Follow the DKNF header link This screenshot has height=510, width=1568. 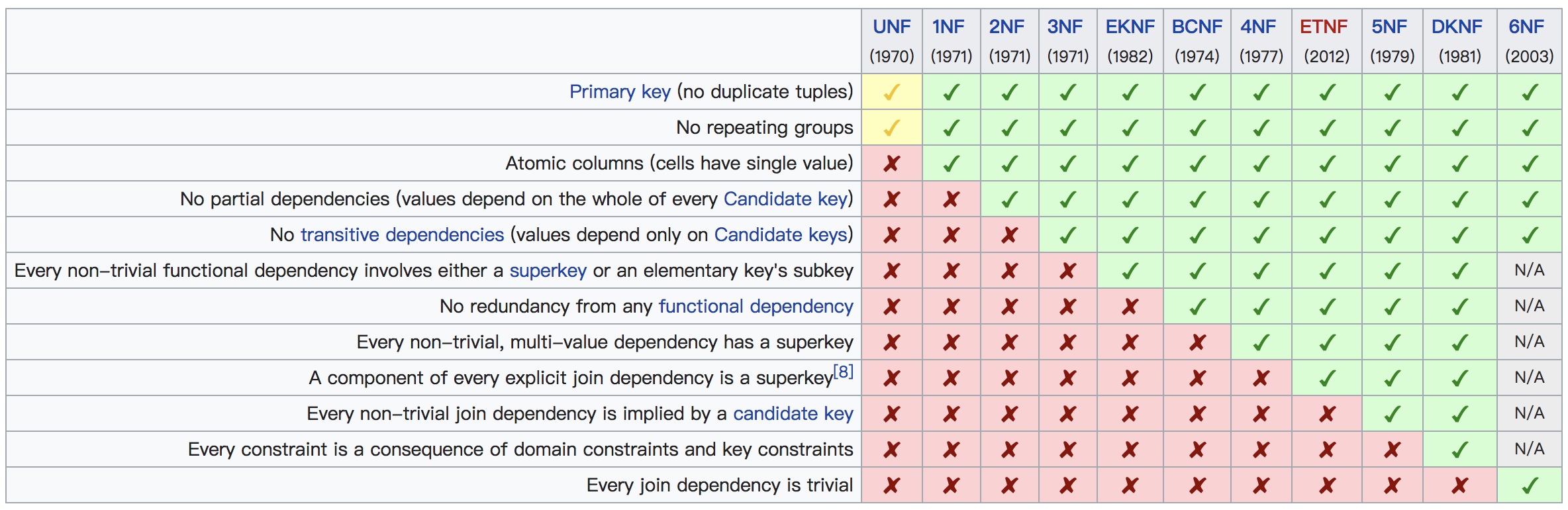click(x=1457, y=27)
